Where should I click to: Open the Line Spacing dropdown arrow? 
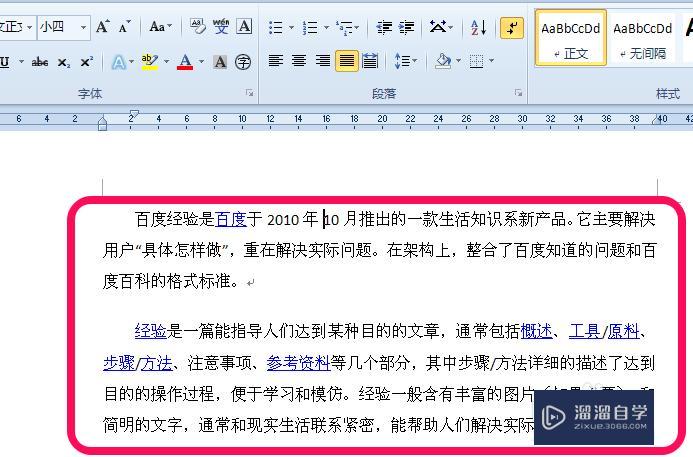coord(415,61)
